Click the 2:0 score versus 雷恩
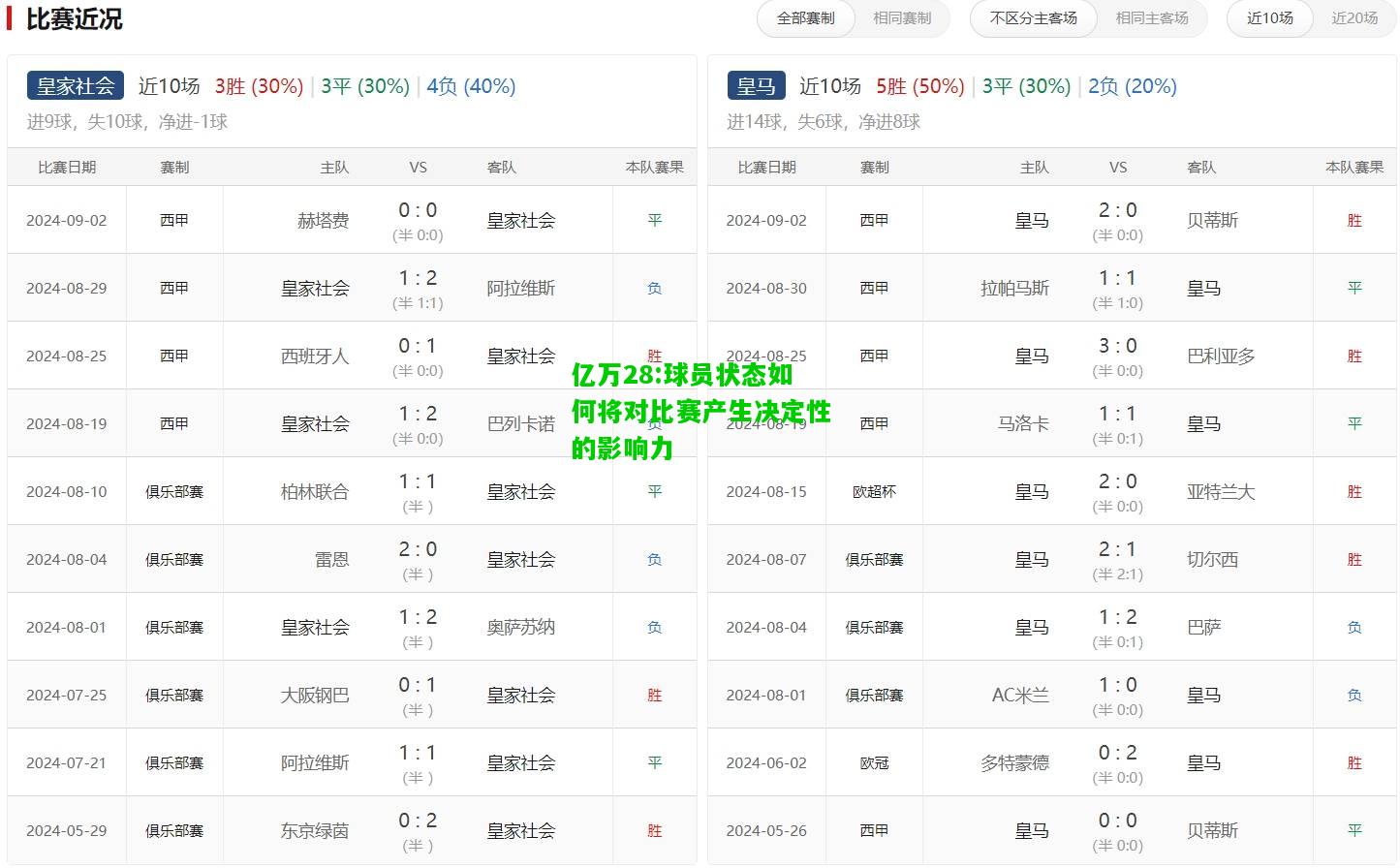1400x868 pixels. [x=418, y=549]
